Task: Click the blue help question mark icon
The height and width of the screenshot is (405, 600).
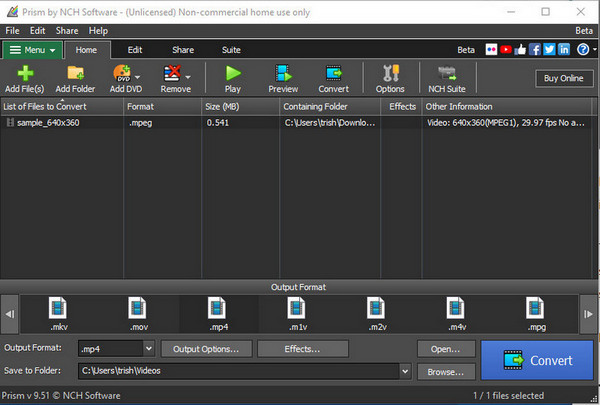Action: pyautogui.click(x=583, y=49)
